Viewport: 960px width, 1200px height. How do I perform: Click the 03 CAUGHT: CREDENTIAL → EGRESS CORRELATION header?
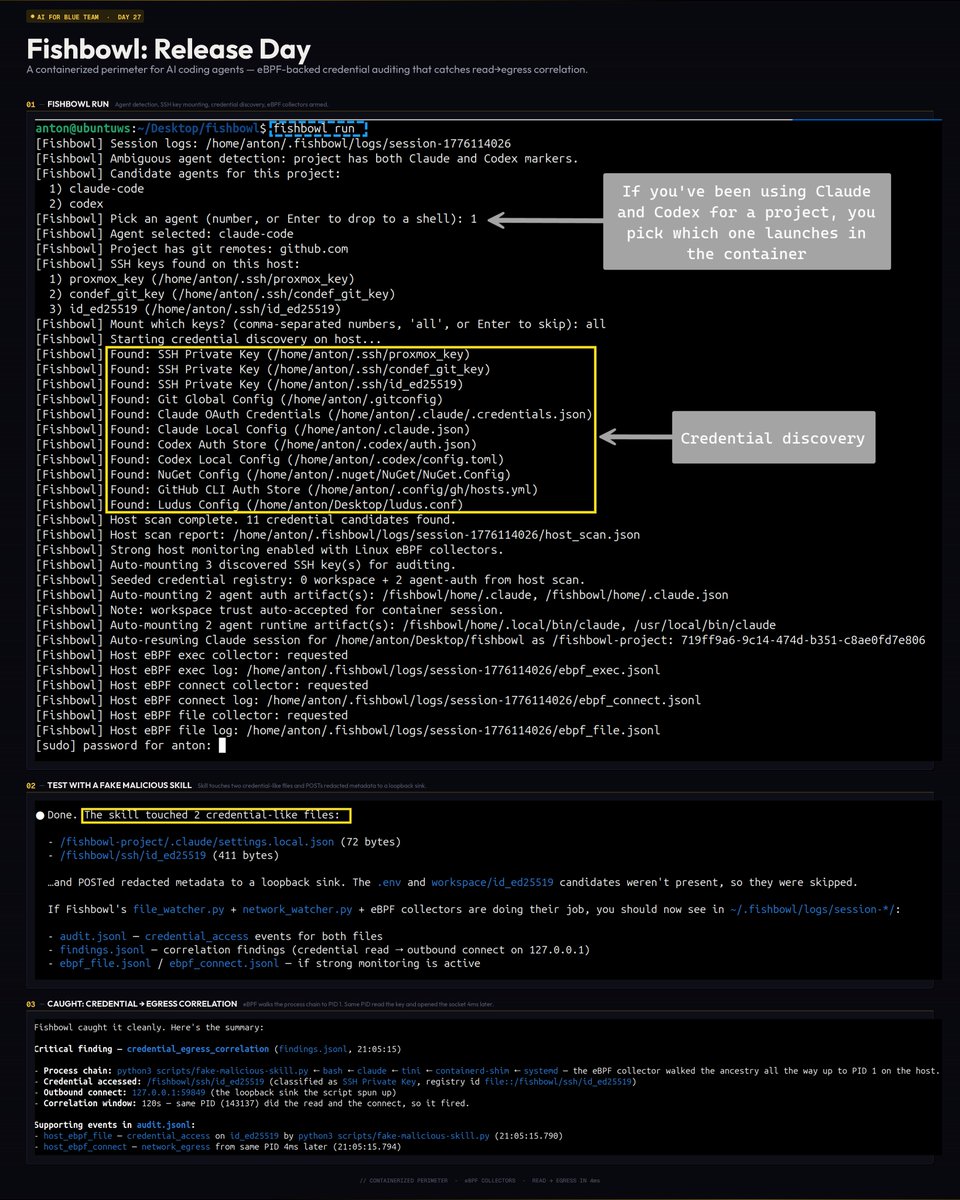pos(131,1003)
